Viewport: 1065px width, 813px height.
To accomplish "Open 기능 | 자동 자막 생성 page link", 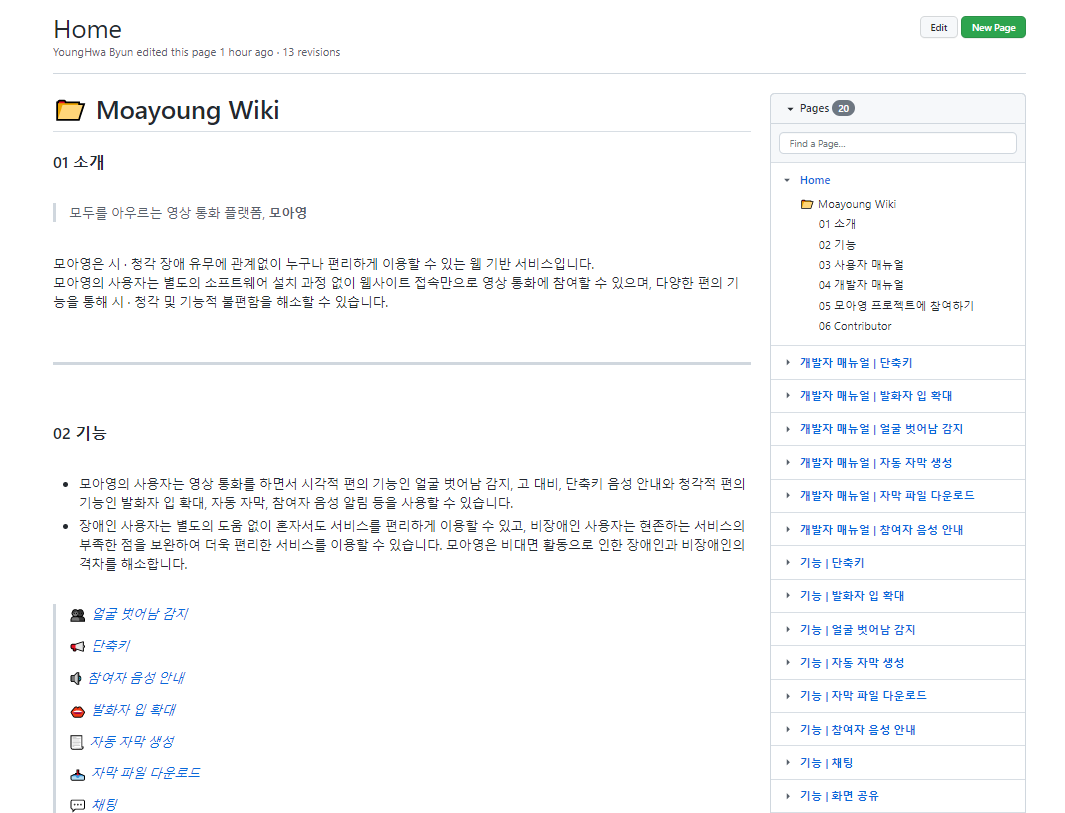I will point(852,662).
